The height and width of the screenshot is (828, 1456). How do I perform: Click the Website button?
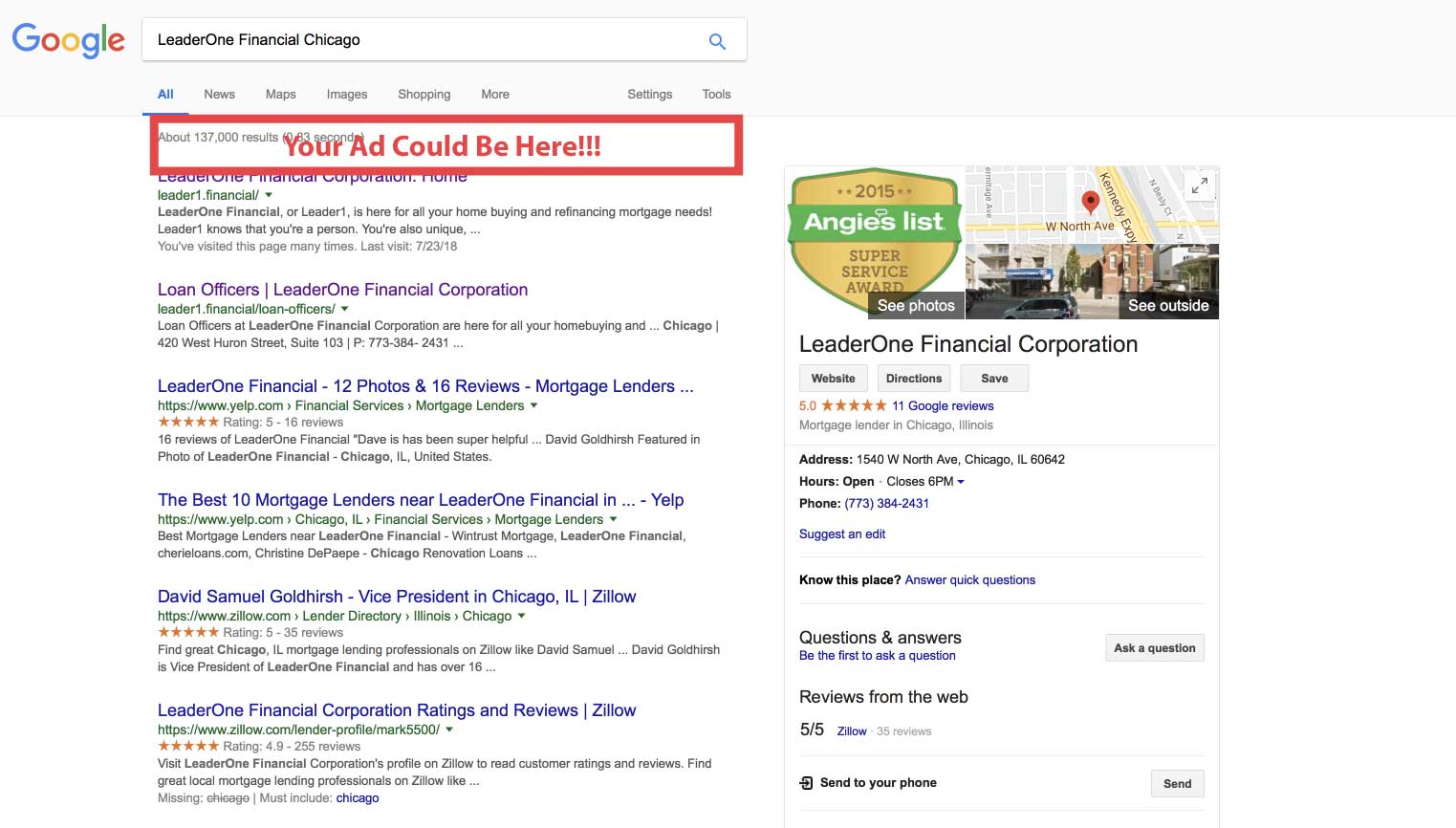coord(833,379)
